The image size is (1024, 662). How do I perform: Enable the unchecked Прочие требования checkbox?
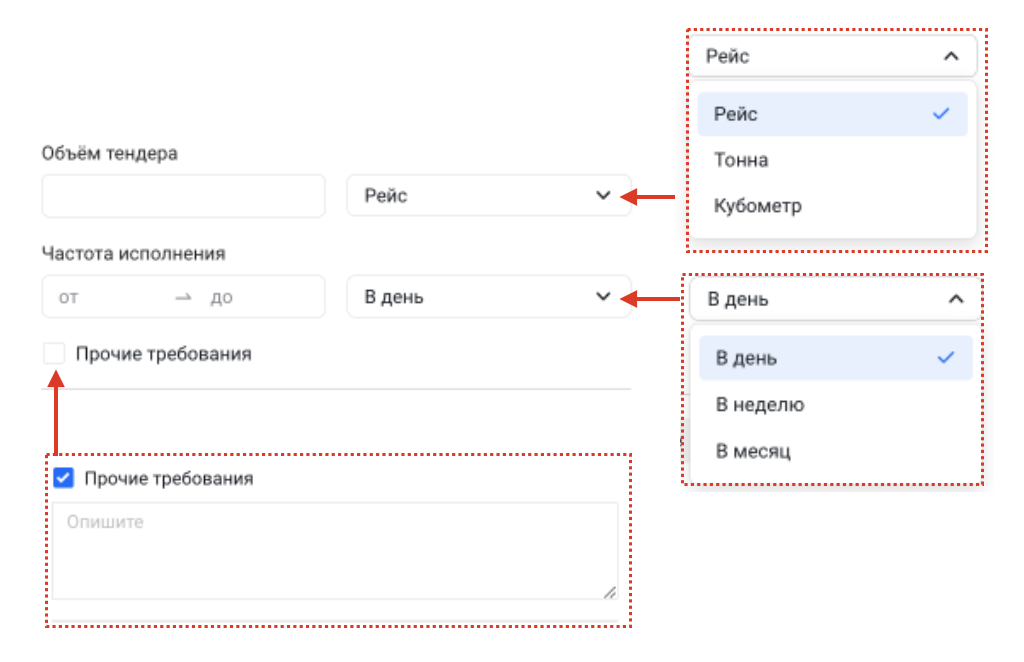click(54, 353)
